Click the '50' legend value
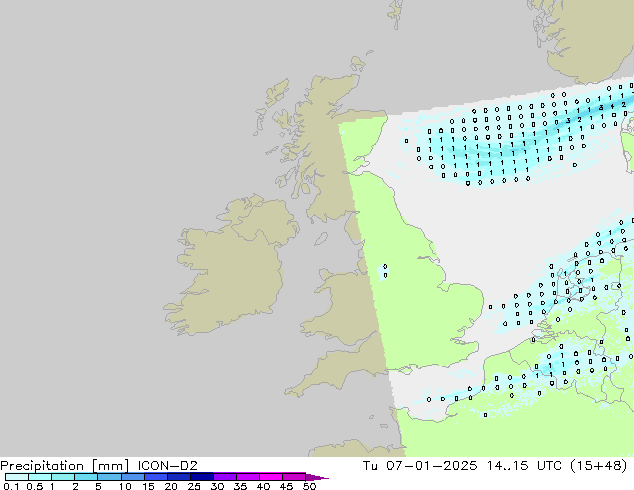Screen dimensions: 634x490 coord(309,486)
